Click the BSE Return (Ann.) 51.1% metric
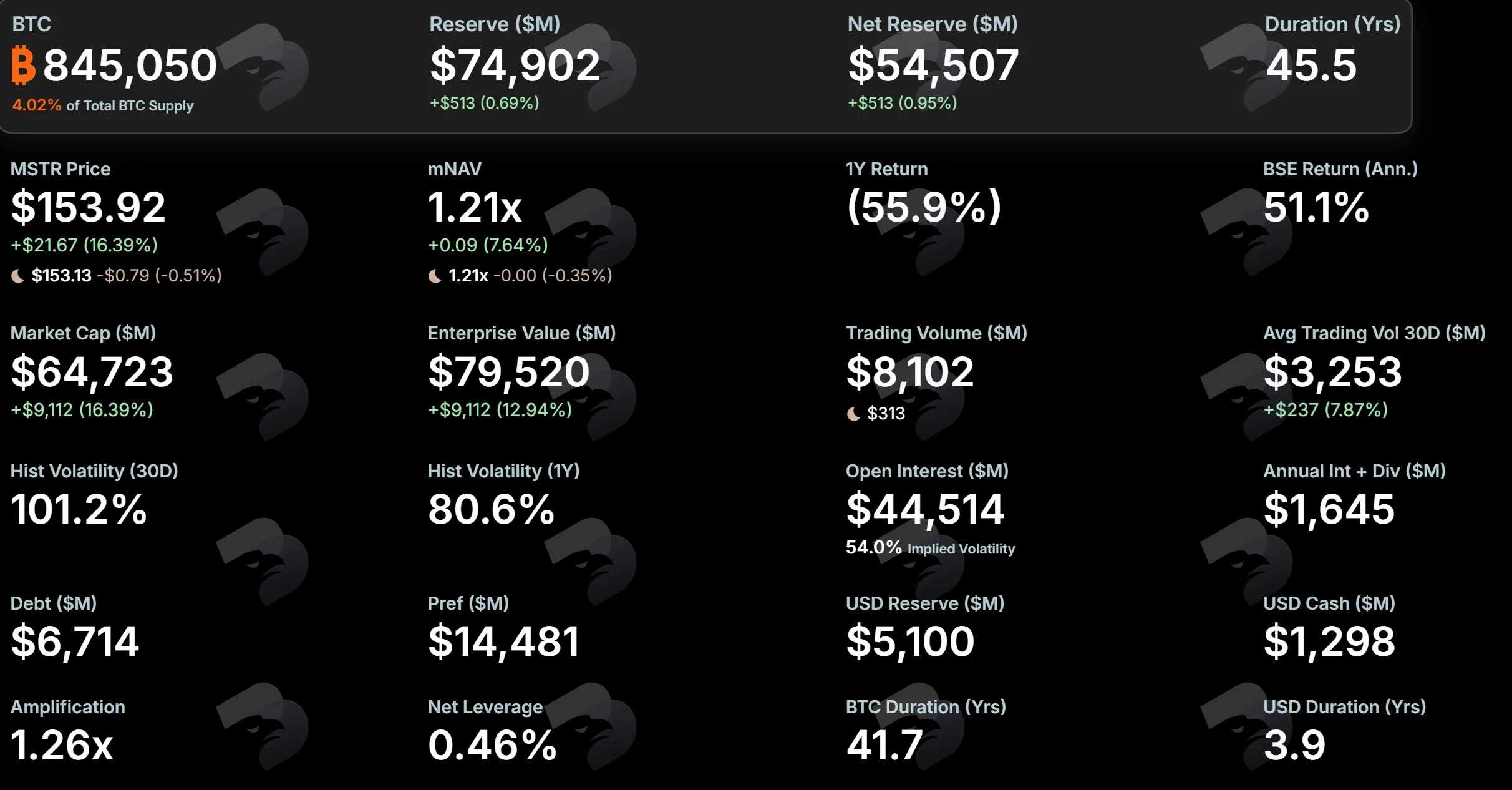Viewport: 1512px width, 790px height. [x=1316, y=207]
